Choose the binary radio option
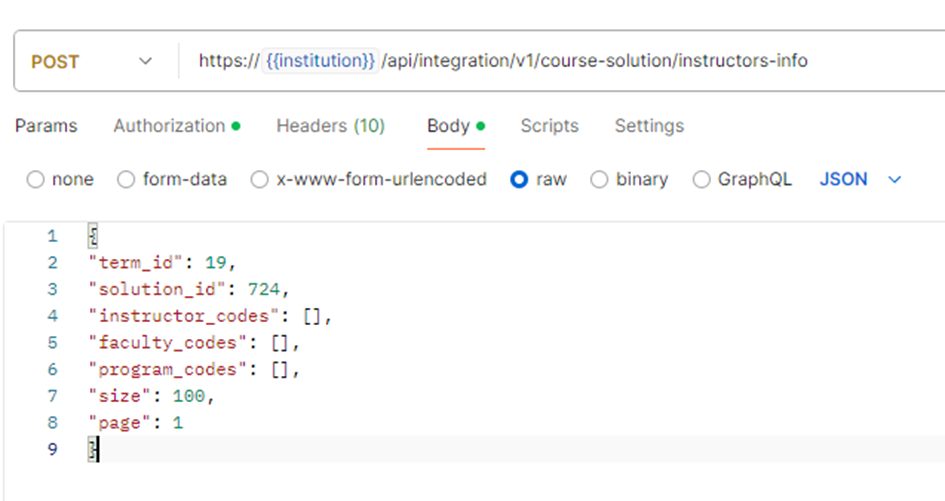 click(x=599, y=180)
